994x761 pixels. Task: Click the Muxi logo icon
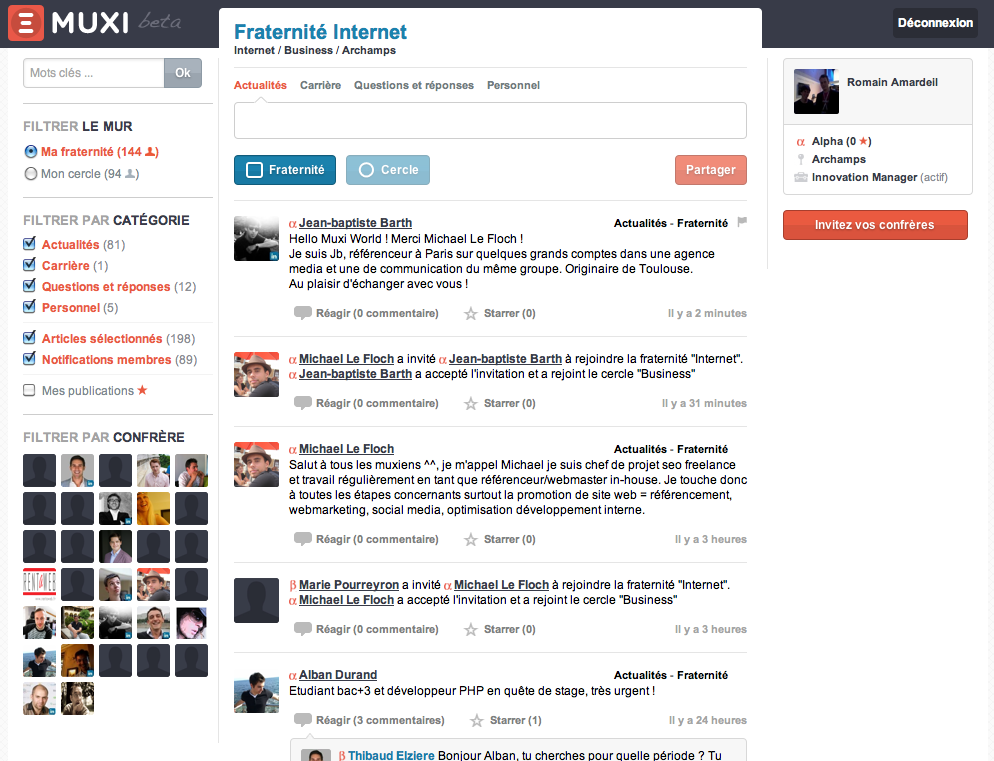tap(26, 23)
